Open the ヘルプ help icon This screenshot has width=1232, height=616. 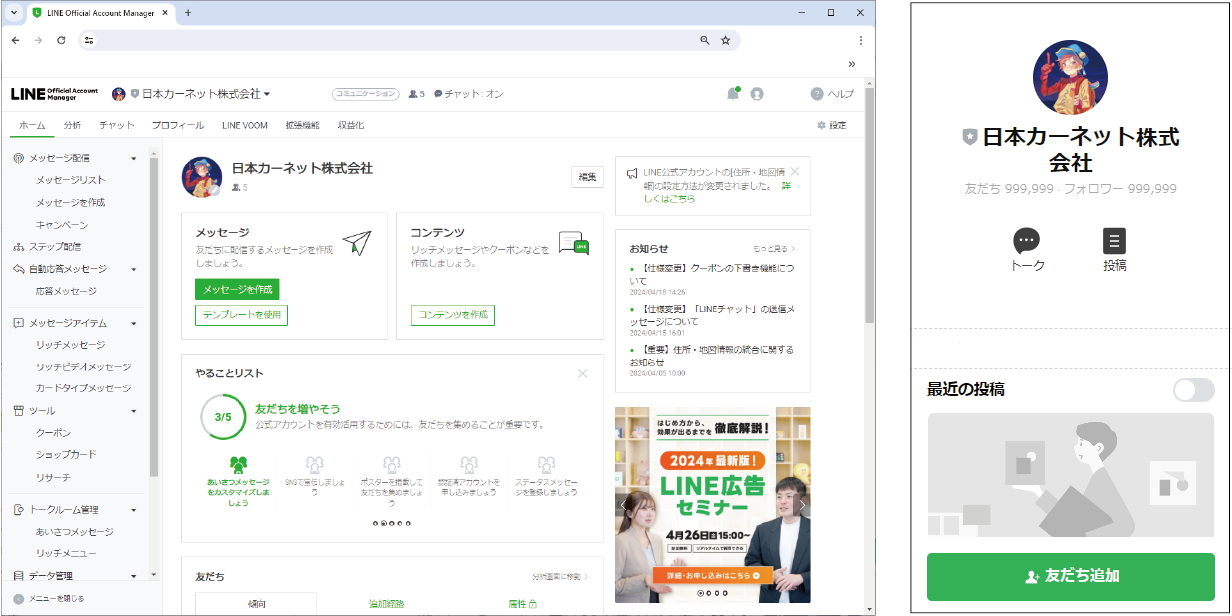(x=817, y=94)
